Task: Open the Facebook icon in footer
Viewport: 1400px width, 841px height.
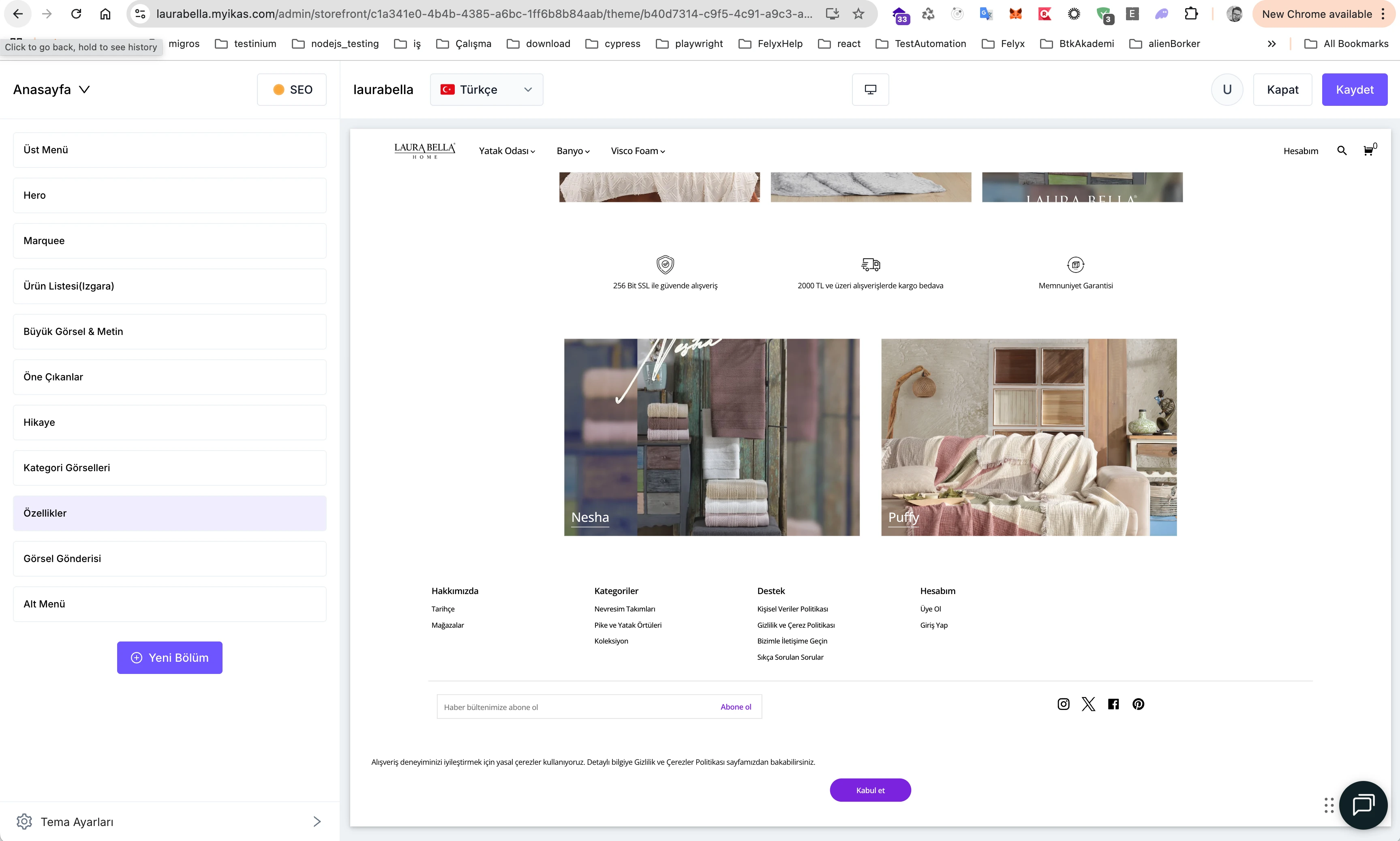Action: [1113, 704]
